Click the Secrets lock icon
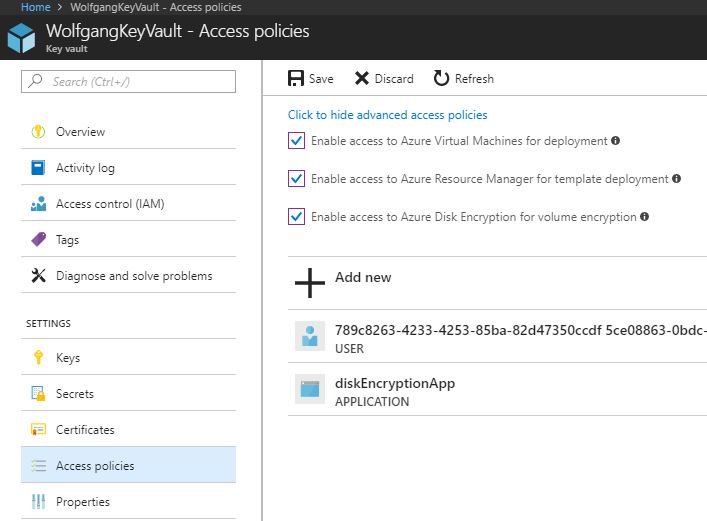Viewport: 707px width, 521px height. pos(38,393)
